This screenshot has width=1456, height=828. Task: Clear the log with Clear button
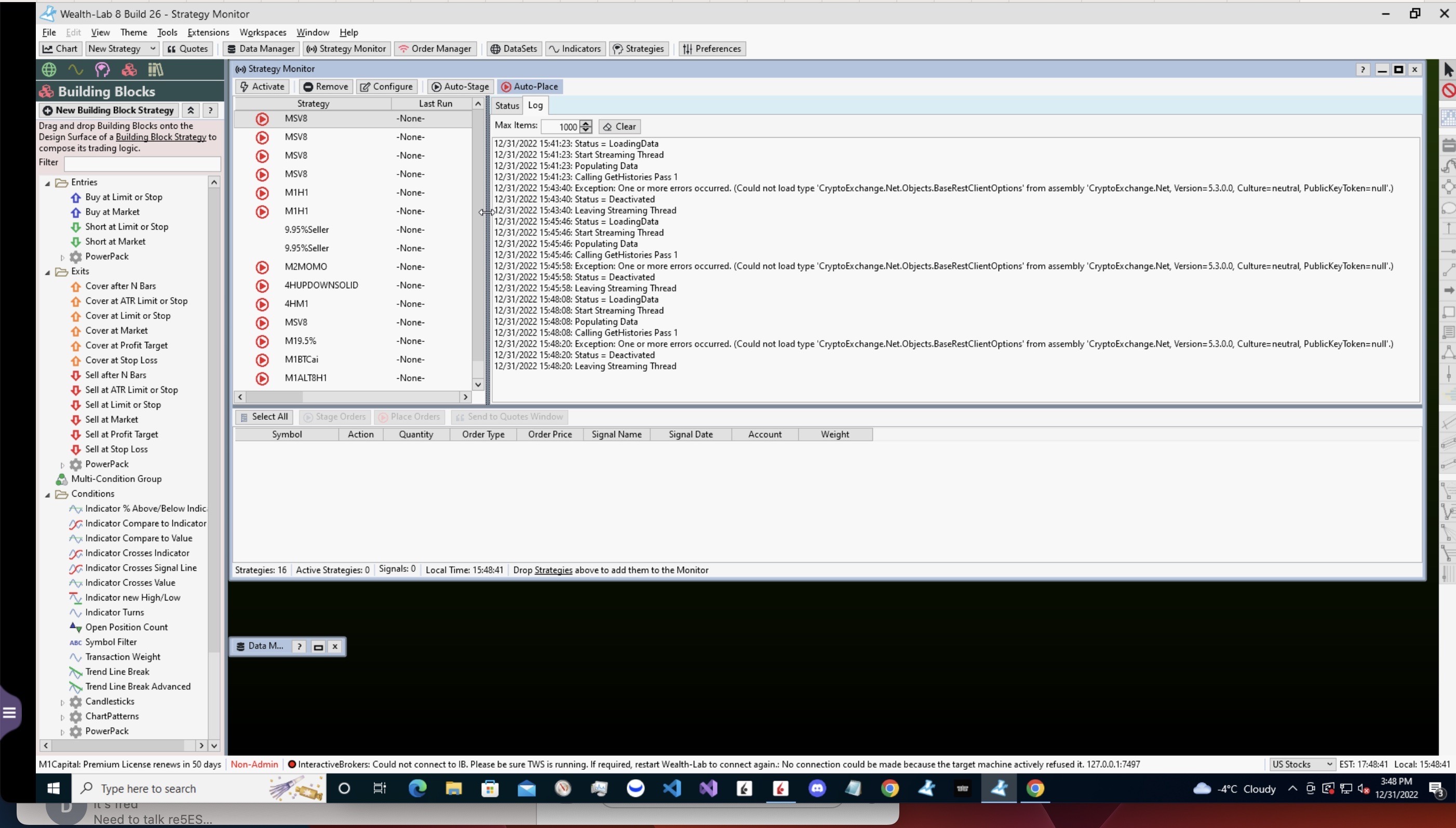tap(619, 127)
